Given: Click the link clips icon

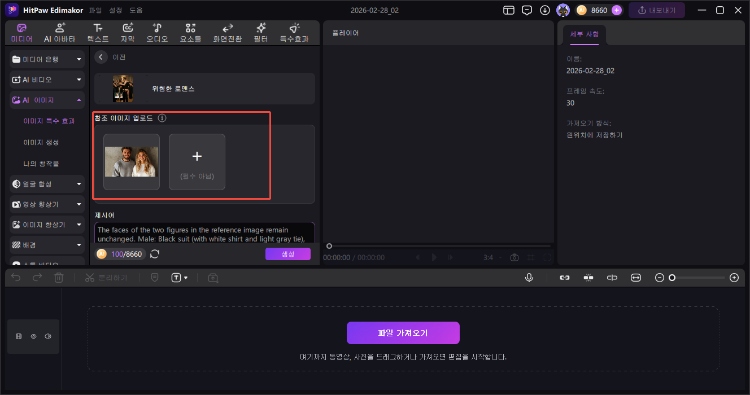Looking at the screenshot, I should (564, 278).
